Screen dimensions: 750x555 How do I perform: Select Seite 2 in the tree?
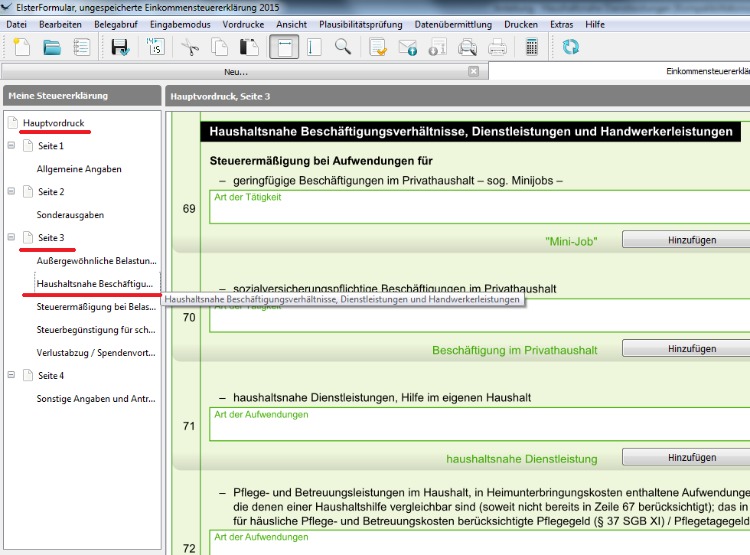(x=51, y=192)
